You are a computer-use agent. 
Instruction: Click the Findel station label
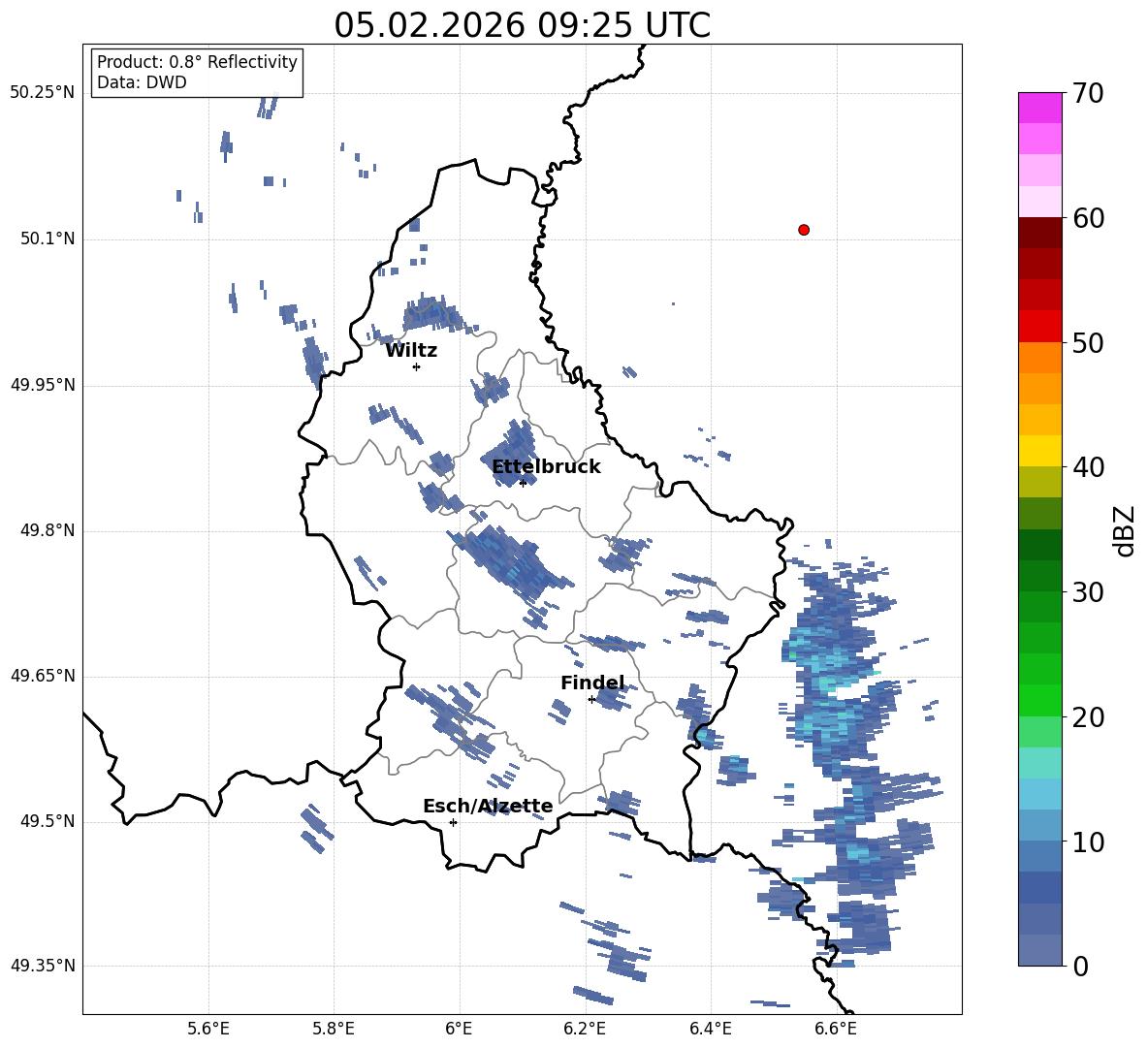pyautogui.click(x=593, y=683)
